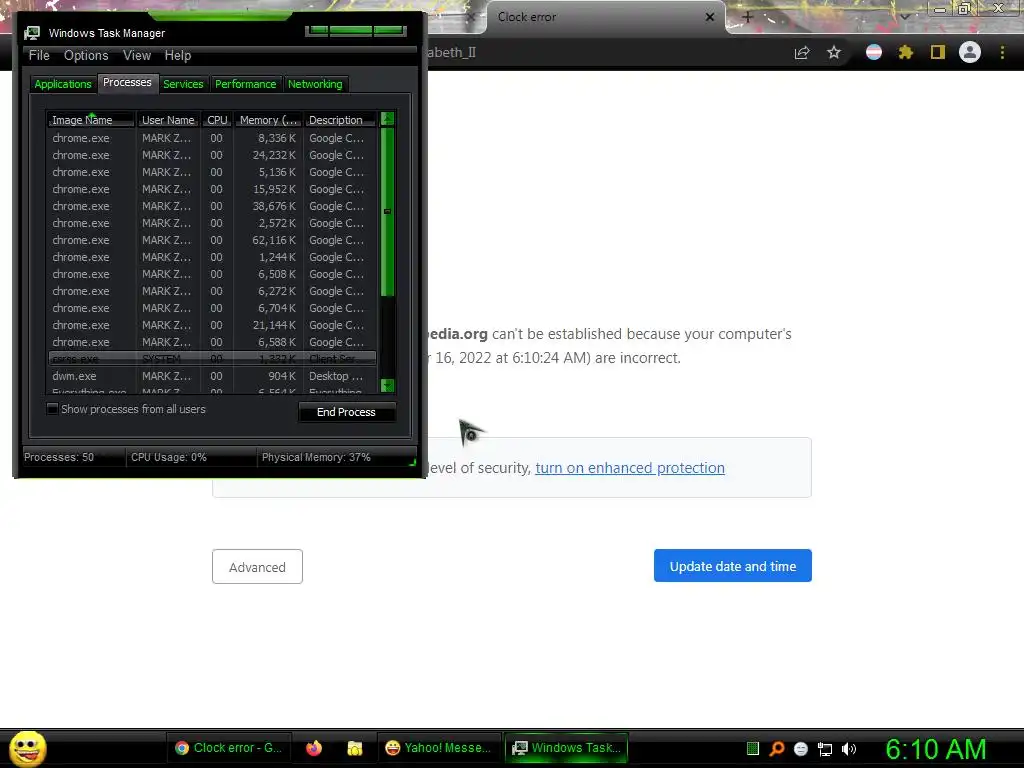This screenshot has width=1024, height=768.
Task: Click the Physical Memory: 37% status entry
Action: [316, 457]
